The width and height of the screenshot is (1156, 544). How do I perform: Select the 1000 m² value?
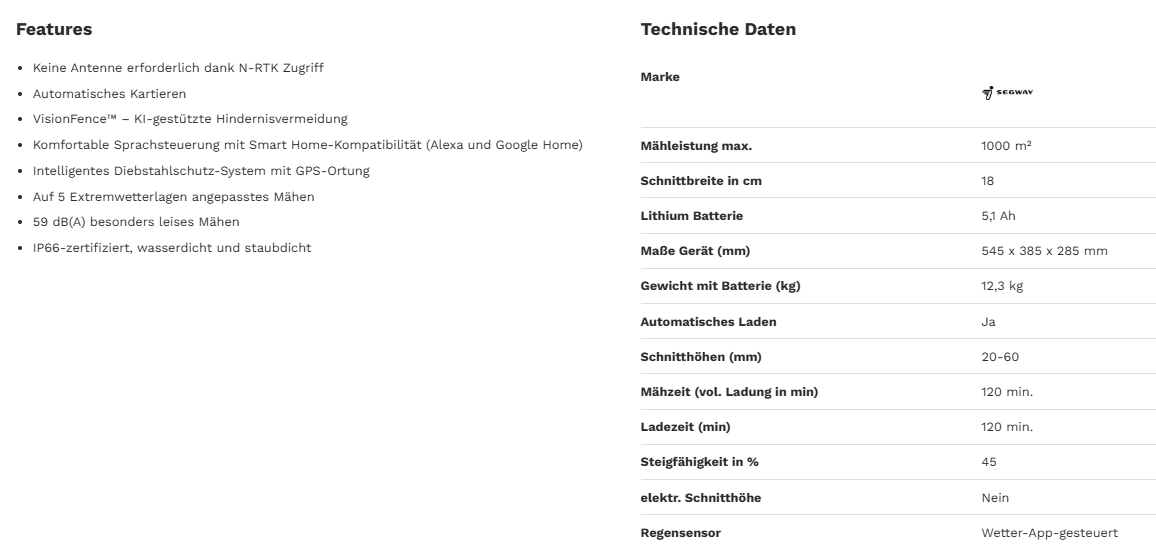tap(1006, 146)
